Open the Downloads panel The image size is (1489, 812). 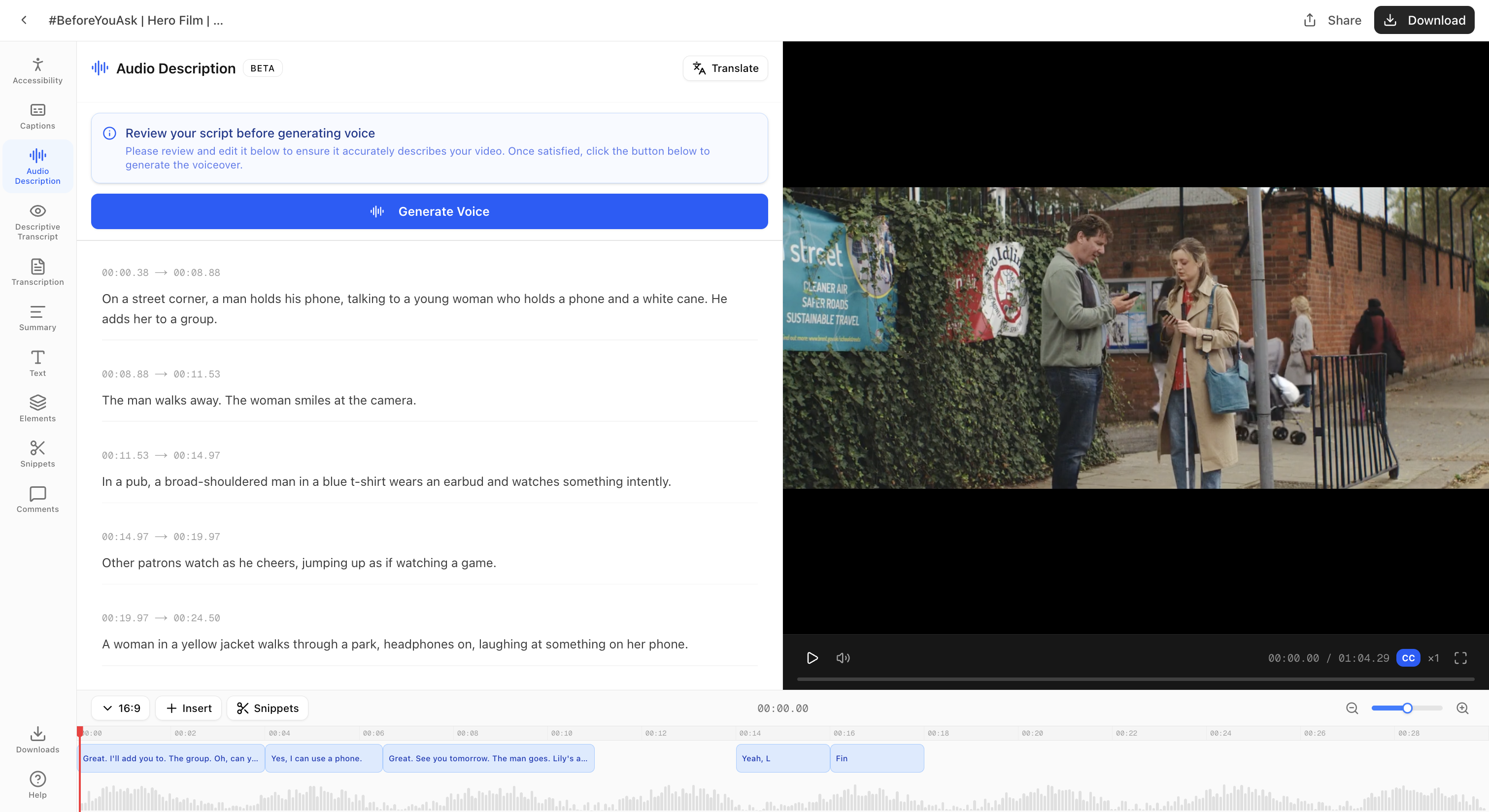[x=37, y=739]
